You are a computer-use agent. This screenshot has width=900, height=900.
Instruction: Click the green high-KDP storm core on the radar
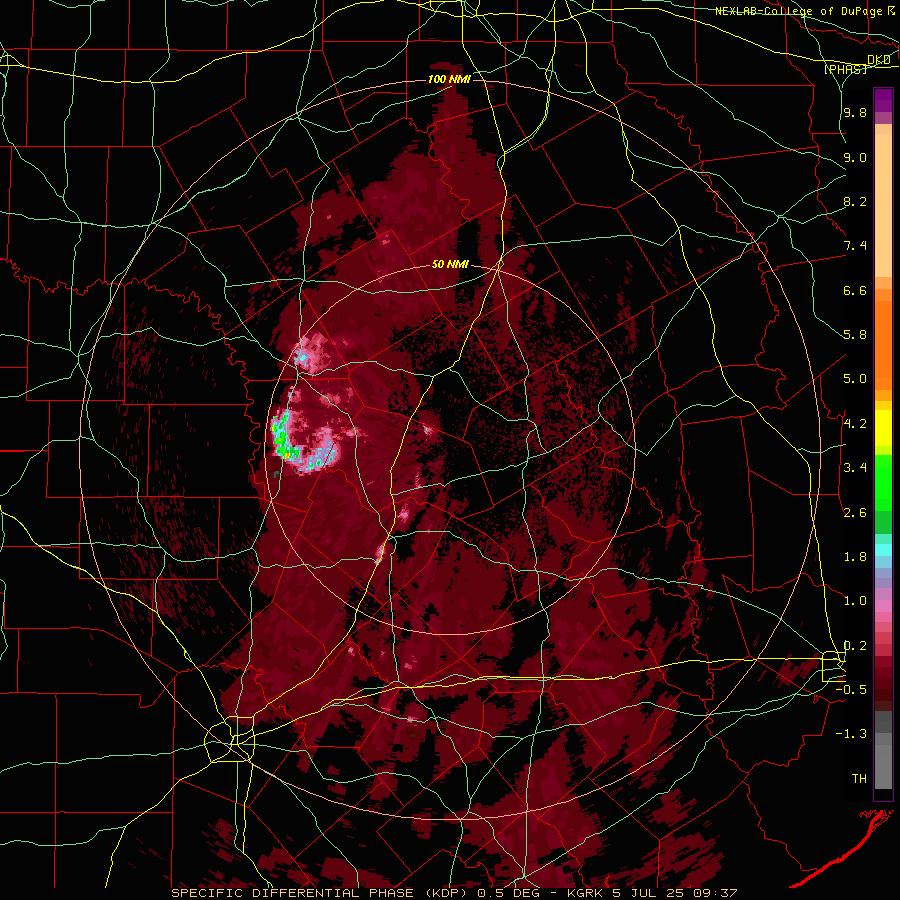point(280,437)
